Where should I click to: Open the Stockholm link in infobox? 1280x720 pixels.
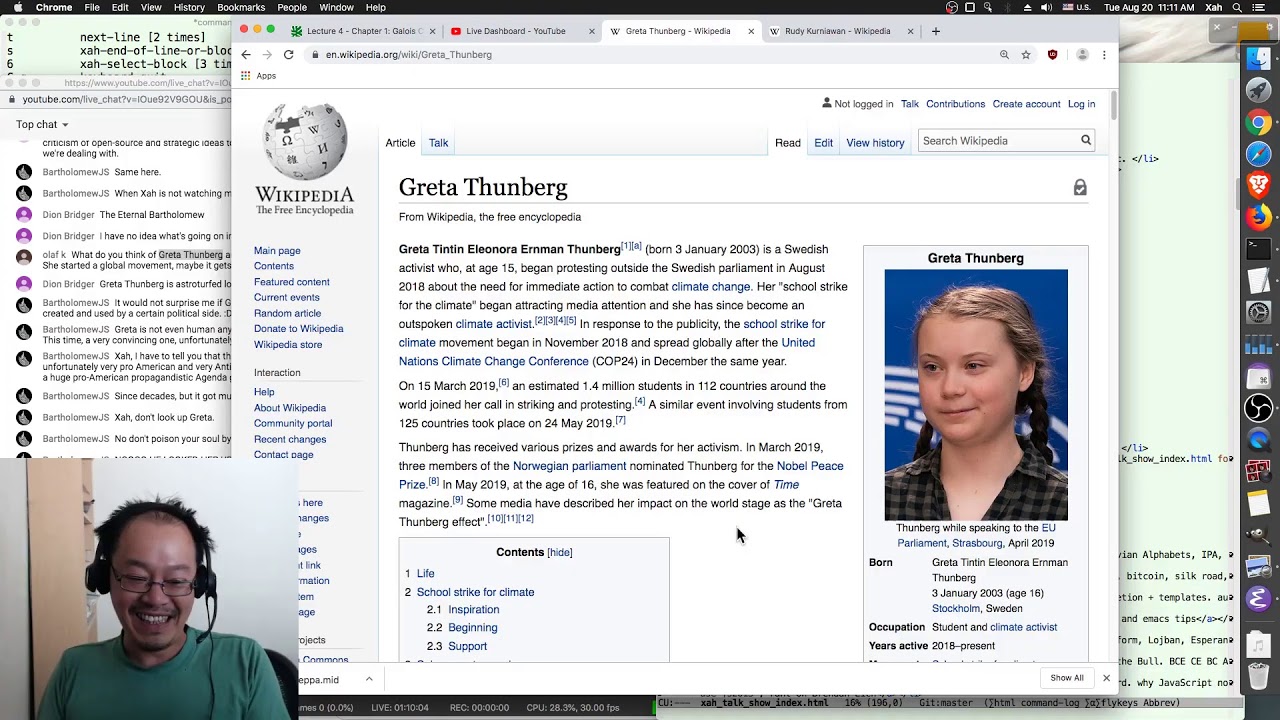tap(956, 609)
